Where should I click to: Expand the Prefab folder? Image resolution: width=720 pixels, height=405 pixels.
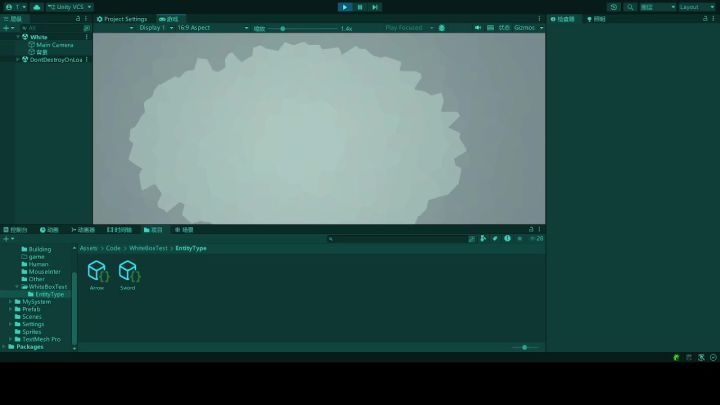(11, 309)
